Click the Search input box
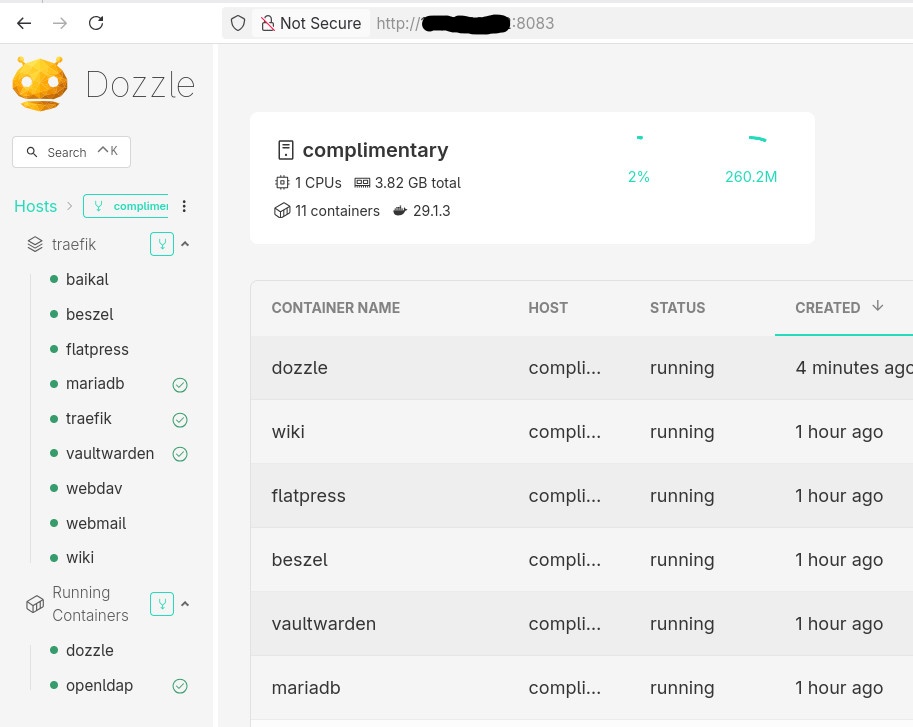Screen dimensions: 913x727 coord(71,152)
